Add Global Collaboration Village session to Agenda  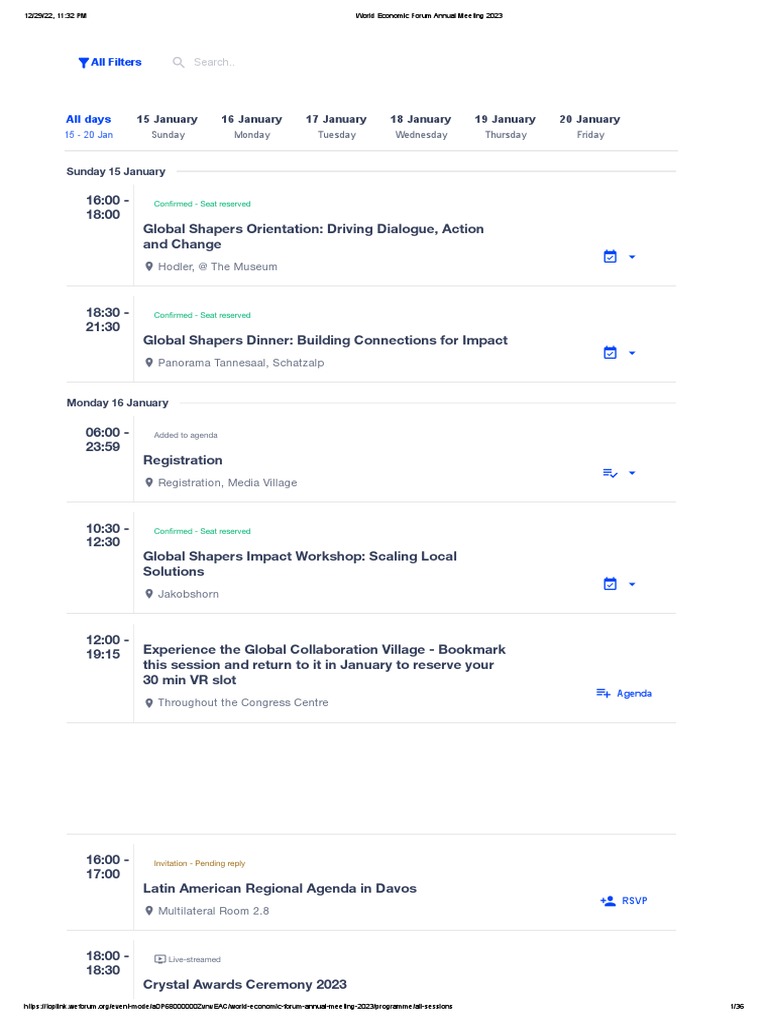(x=624, y=693)
